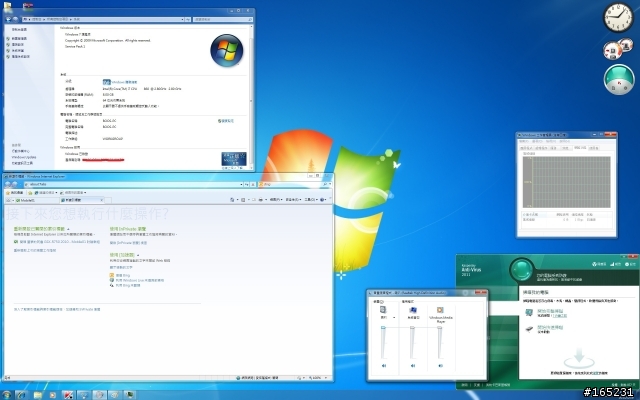Click Kaspersky icon on the taskbar

coord(68,395)
